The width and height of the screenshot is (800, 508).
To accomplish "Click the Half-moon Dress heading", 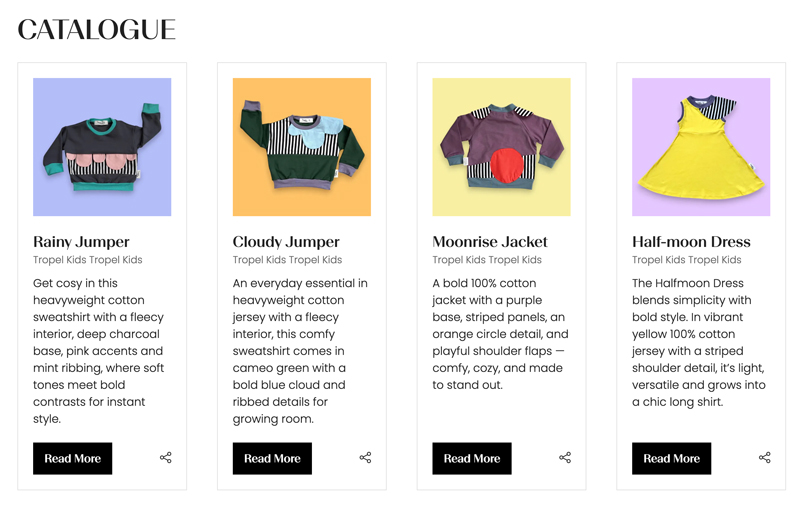I will (691, 242).
